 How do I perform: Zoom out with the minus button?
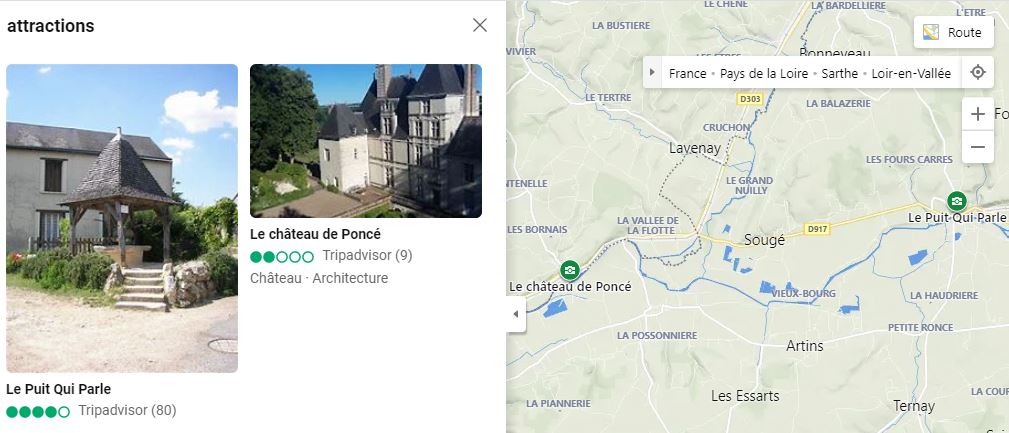coord(977,147)
